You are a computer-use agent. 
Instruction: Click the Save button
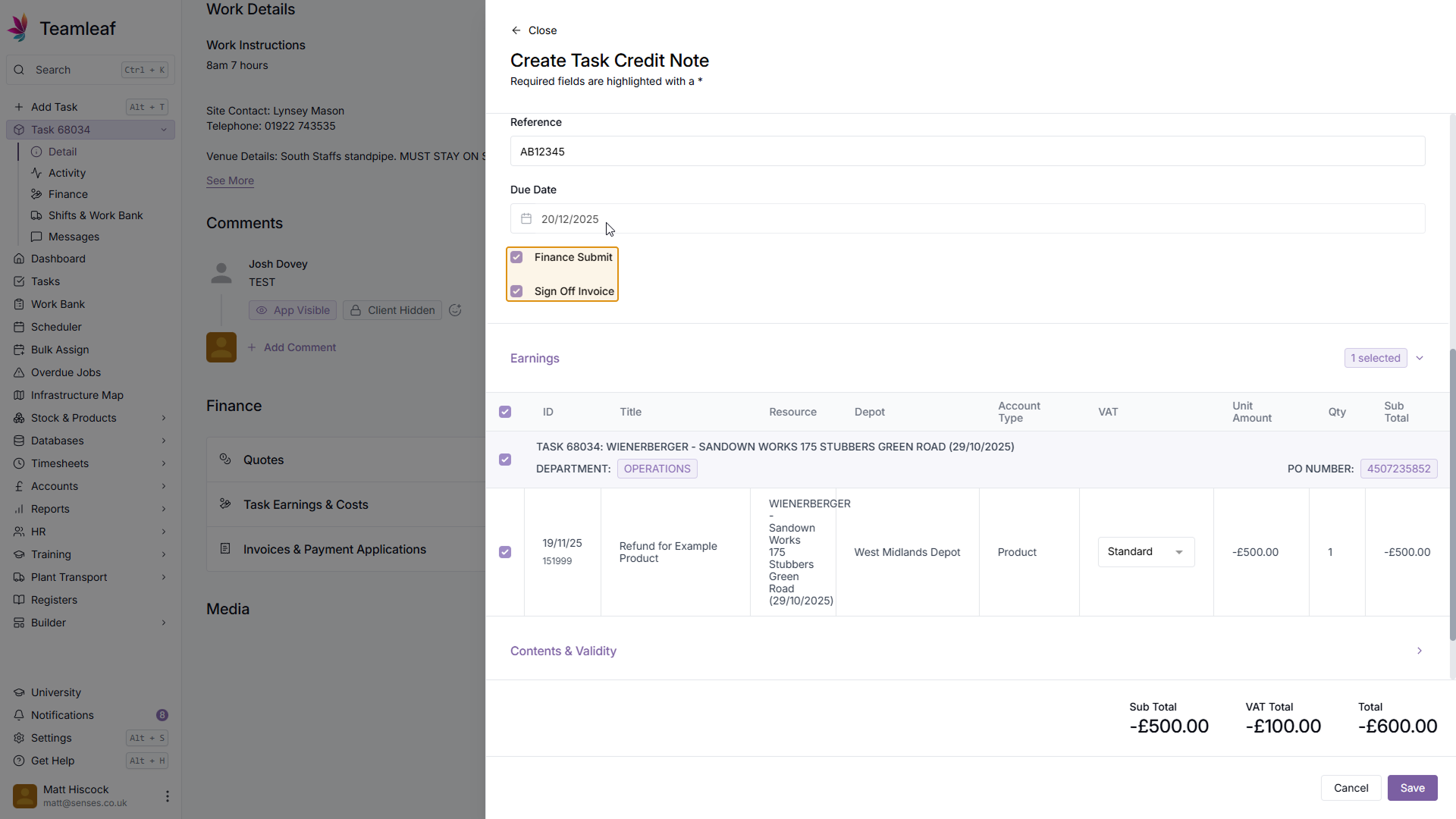[1412, 788]
